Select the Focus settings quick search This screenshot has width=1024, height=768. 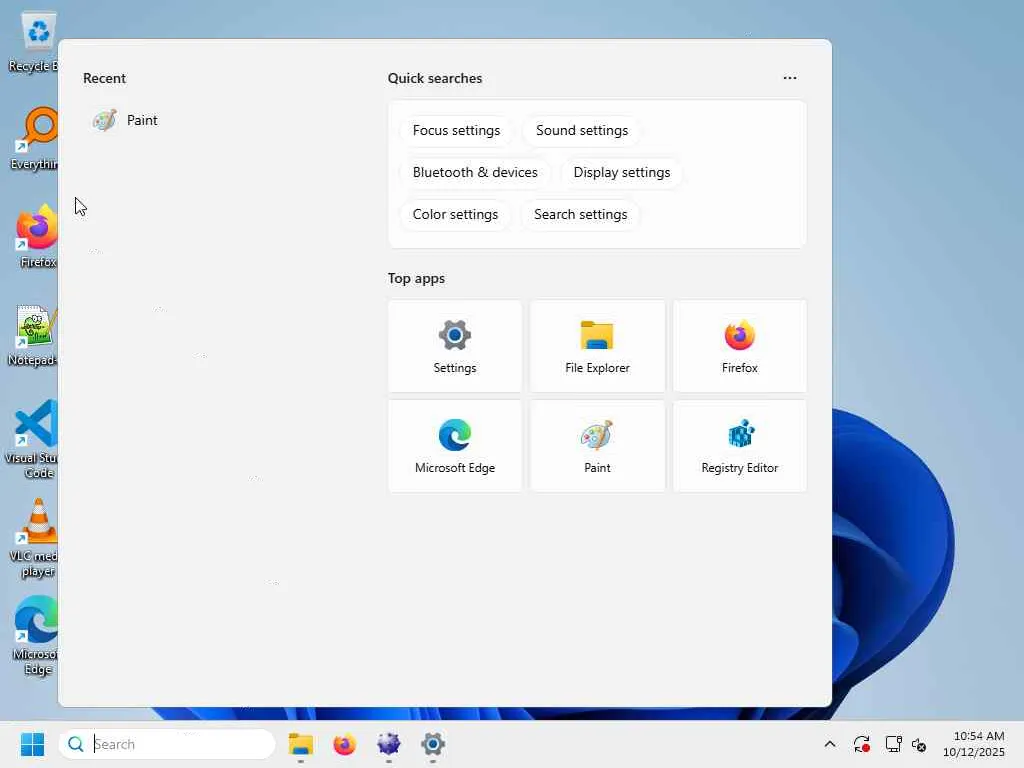tap(456, 130)
